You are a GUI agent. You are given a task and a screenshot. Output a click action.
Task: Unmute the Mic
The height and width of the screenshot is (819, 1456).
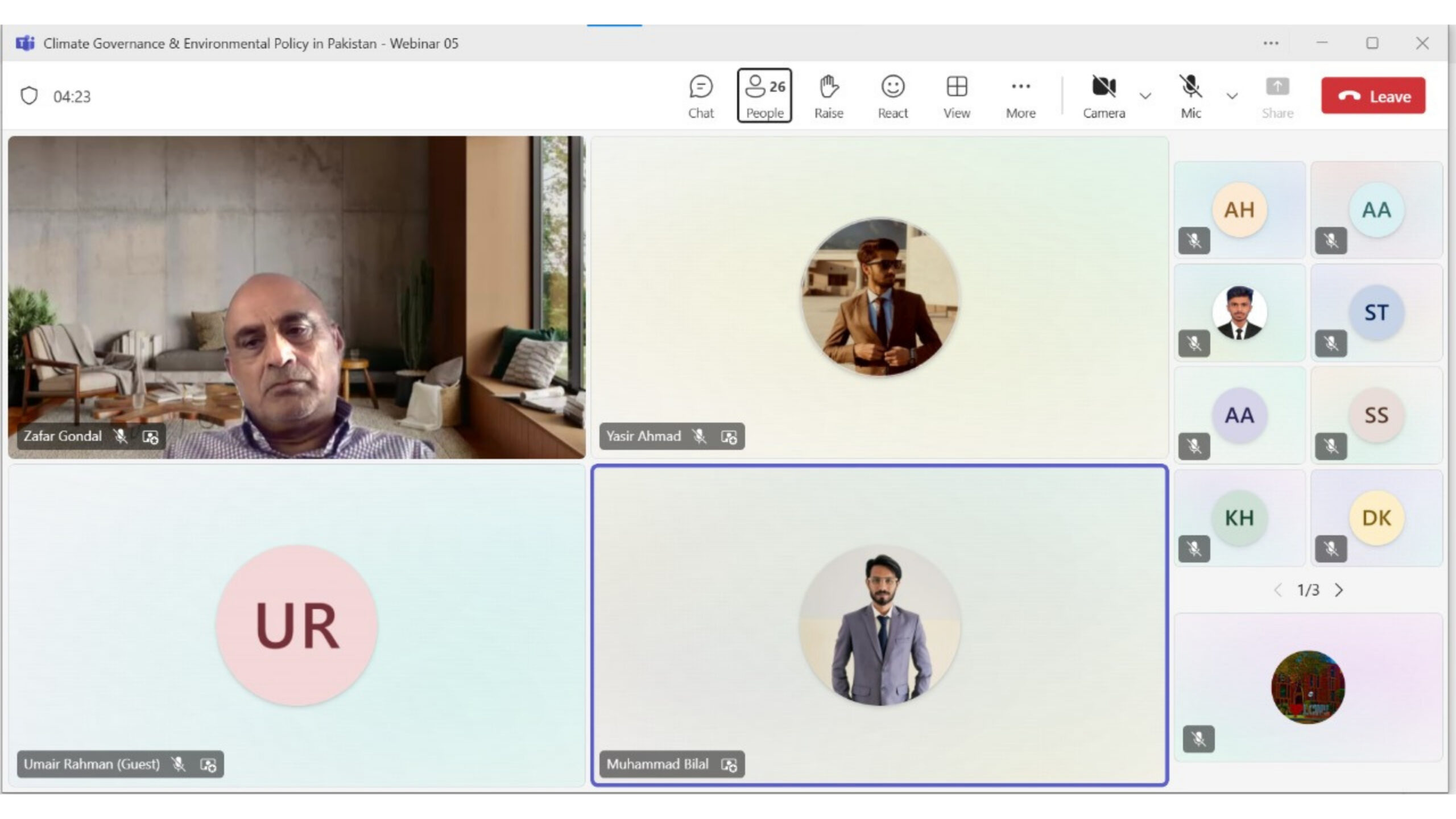pyautogui.click(x=1190, y=96)
